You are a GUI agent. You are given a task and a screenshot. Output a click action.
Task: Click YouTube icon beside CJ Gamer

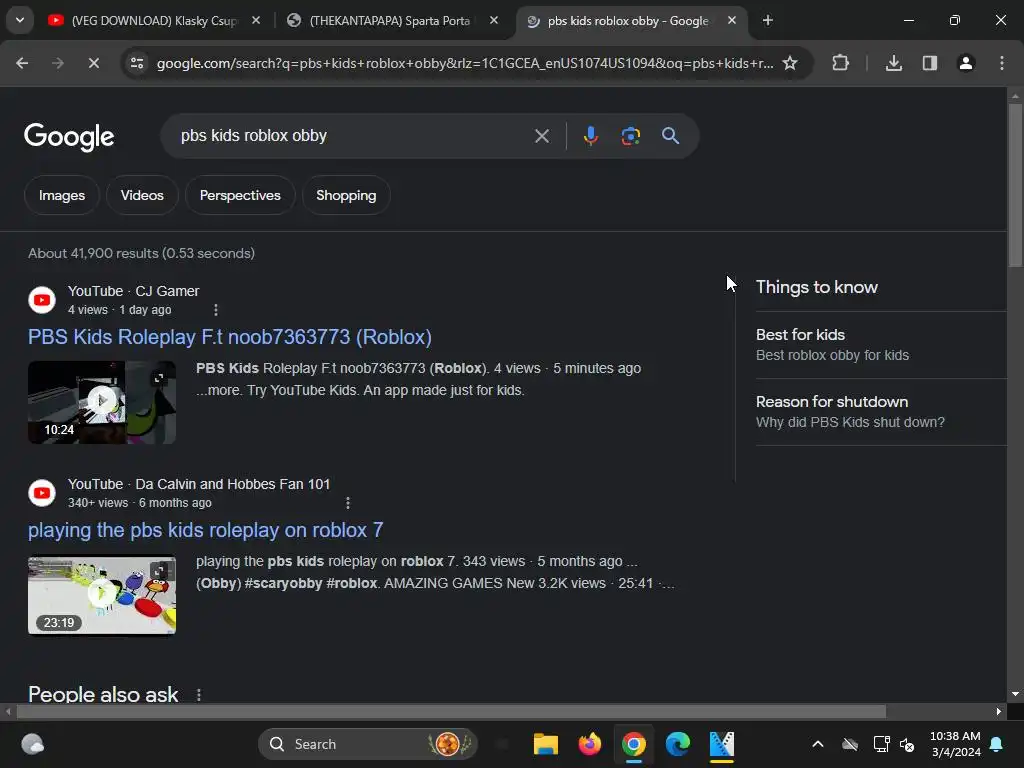(42, 300)
